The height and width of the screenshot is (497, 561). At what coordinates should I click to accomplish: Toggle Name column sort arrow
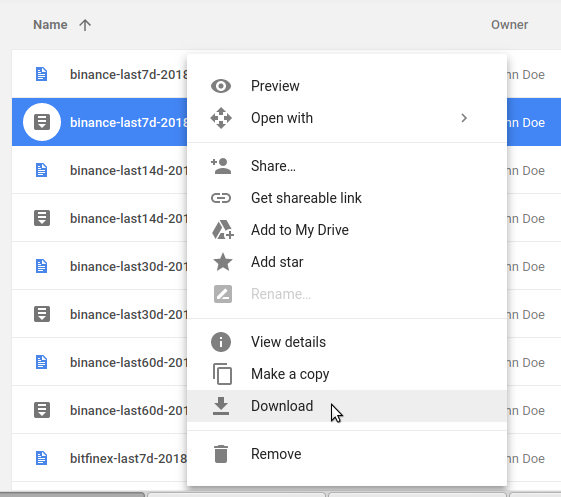click(x=85, y=25)
